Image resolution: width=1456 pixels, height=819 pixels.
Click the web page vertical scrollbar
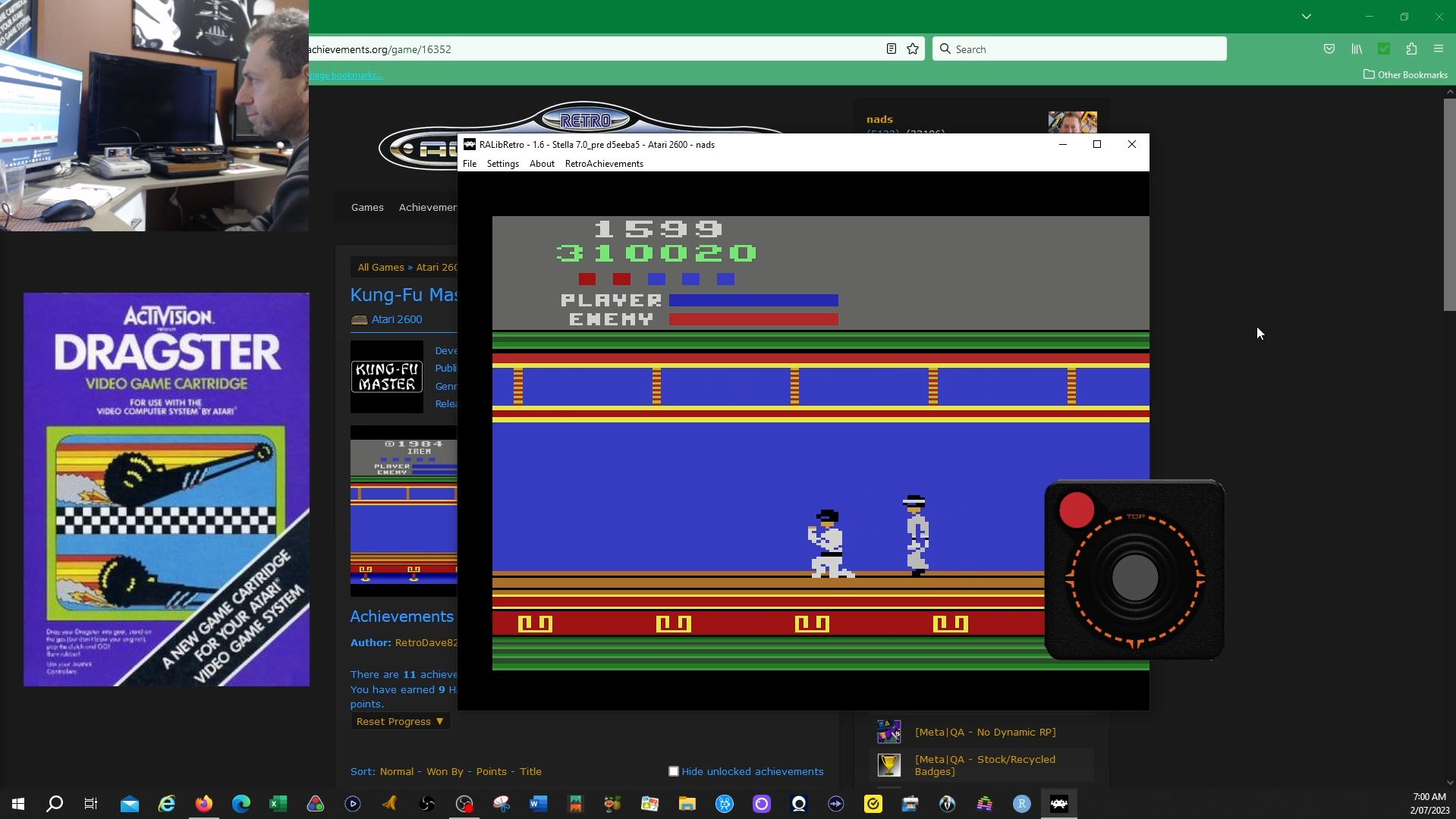1449,205
